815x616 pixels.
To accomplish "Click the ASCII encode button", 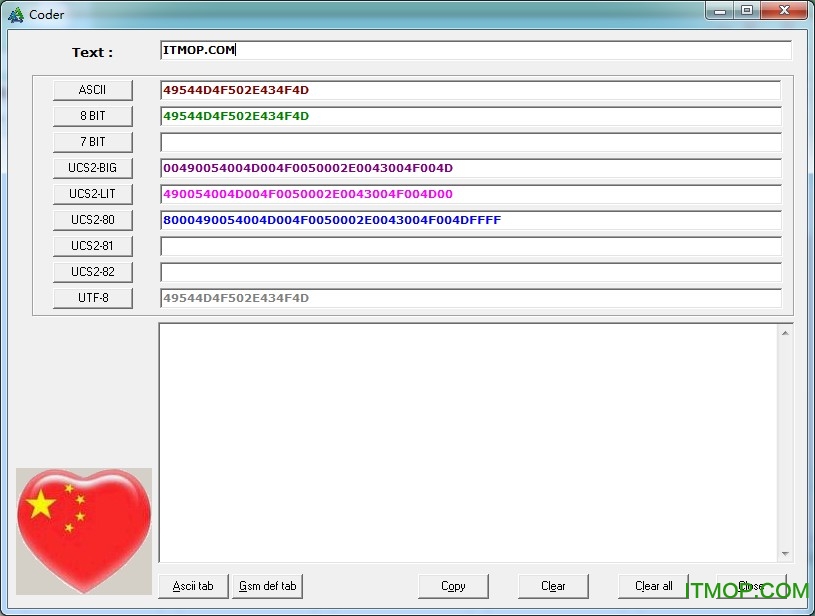I will click(x=93, y=90).
